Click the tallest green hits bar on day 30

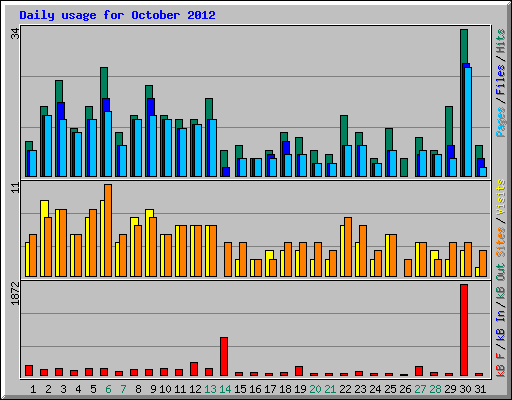464,47
